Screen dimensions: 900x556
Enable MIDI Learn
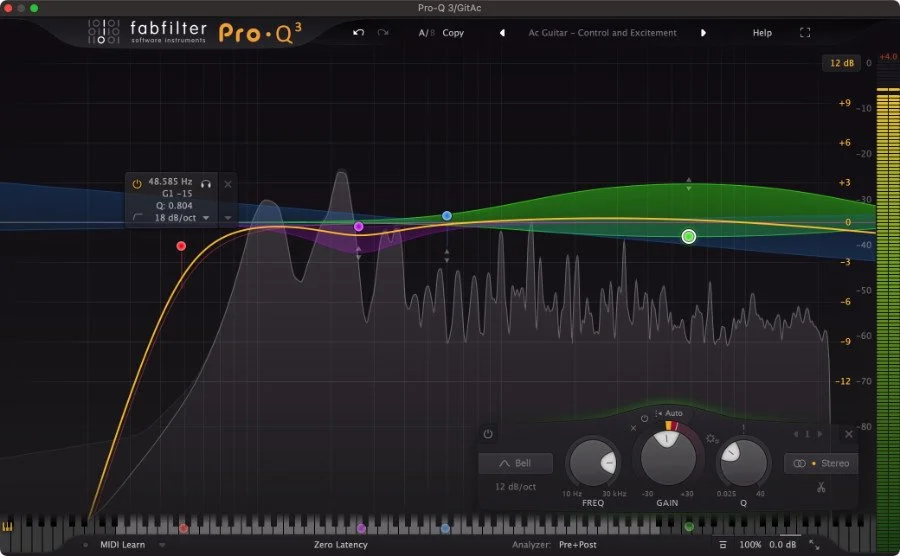122,545
